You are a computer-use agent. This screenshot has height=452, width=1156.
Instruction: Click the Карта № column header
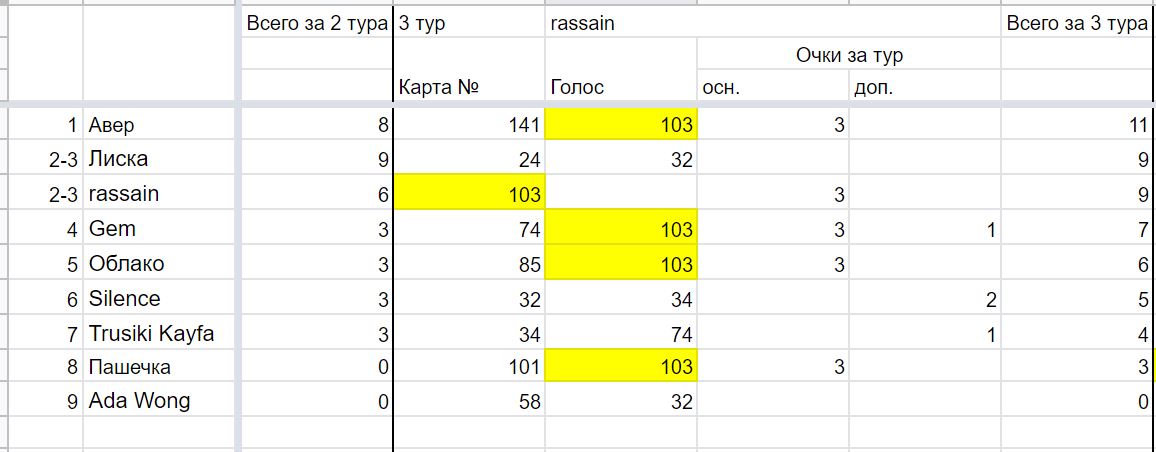click(x=469, y=87)
